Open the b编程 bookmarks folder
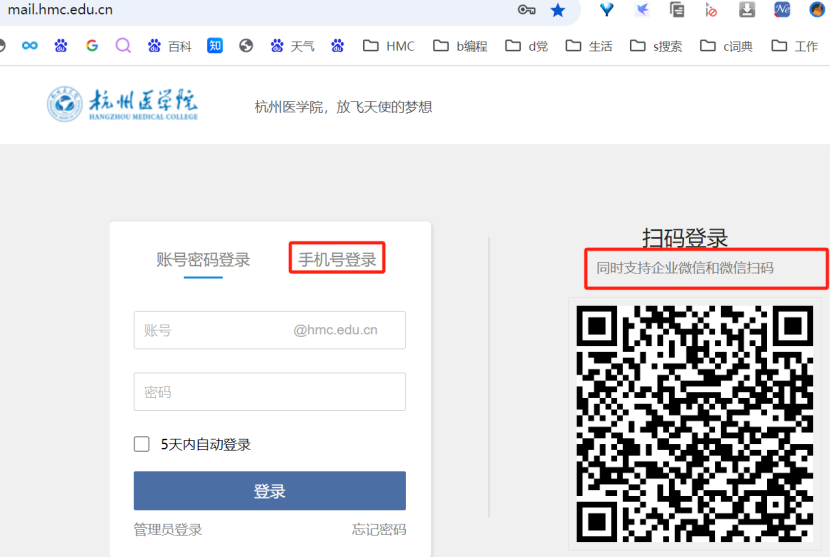The height and width of the screenshot is (558, 831). point(460,46)
